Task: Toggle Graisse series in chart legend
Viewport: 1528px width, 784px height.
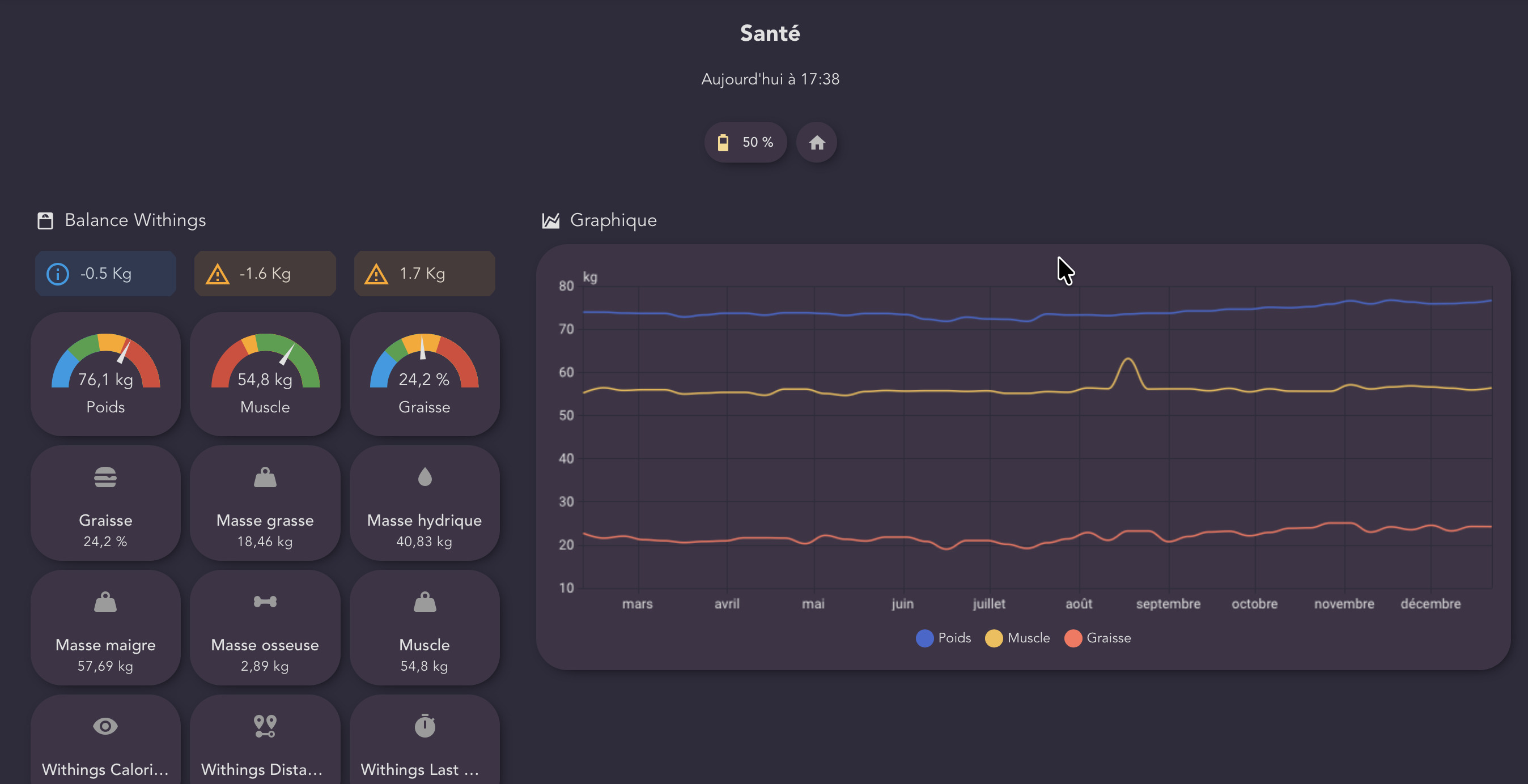Action: (1097, 638)
